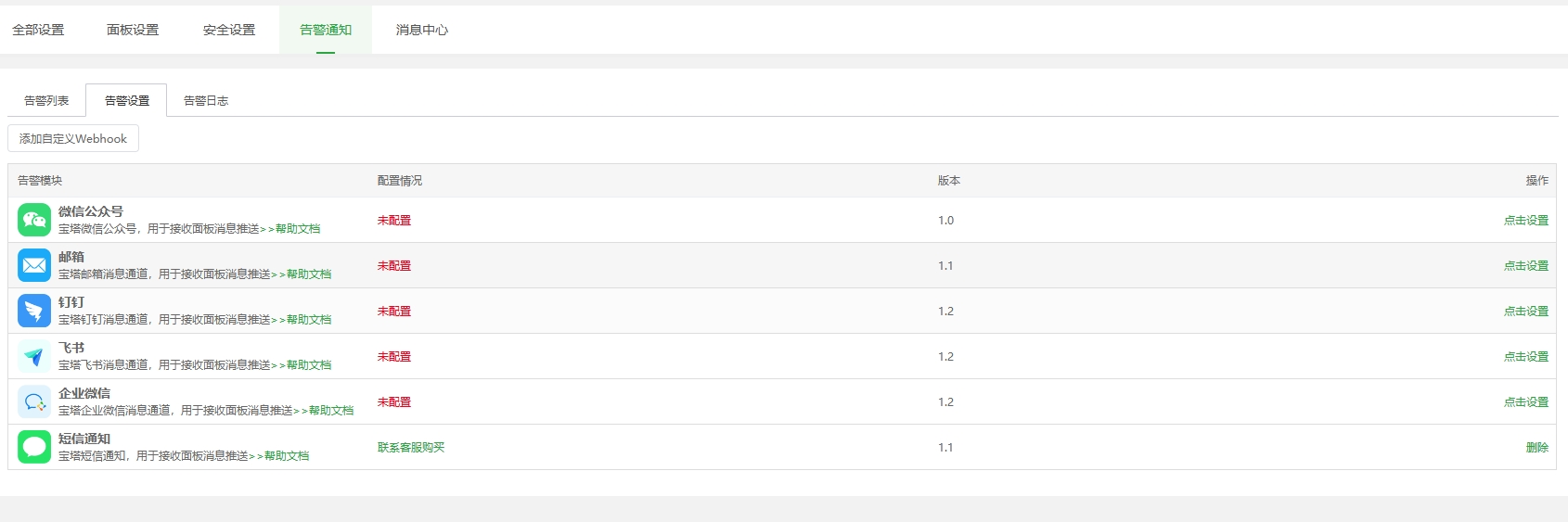Click the 未配置 status for 邮箱

tap(394, 265)
